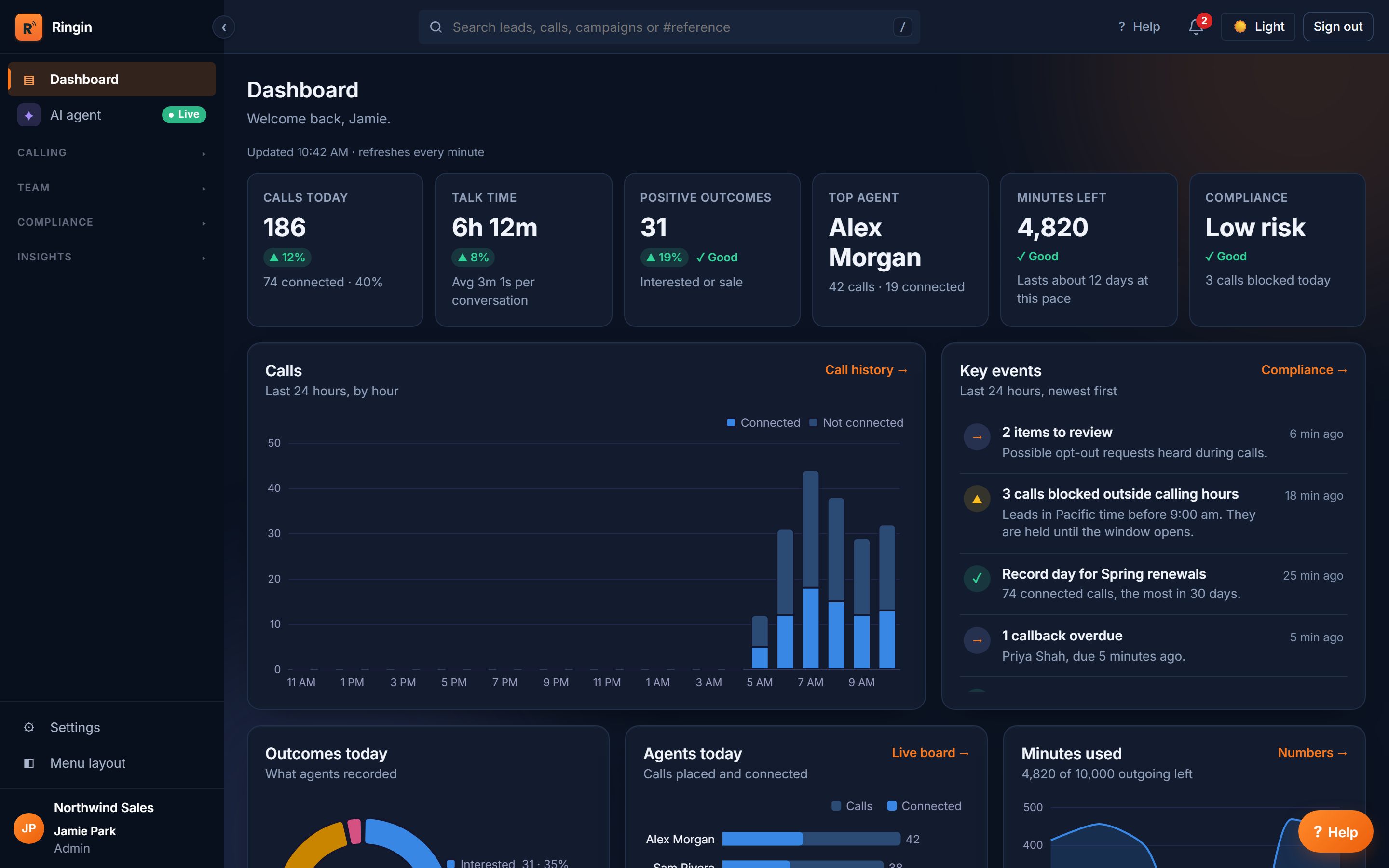The height and width of the screenshot is (868, 1389).
Task: Click the search magnifier icon
Action: point(436,27)
